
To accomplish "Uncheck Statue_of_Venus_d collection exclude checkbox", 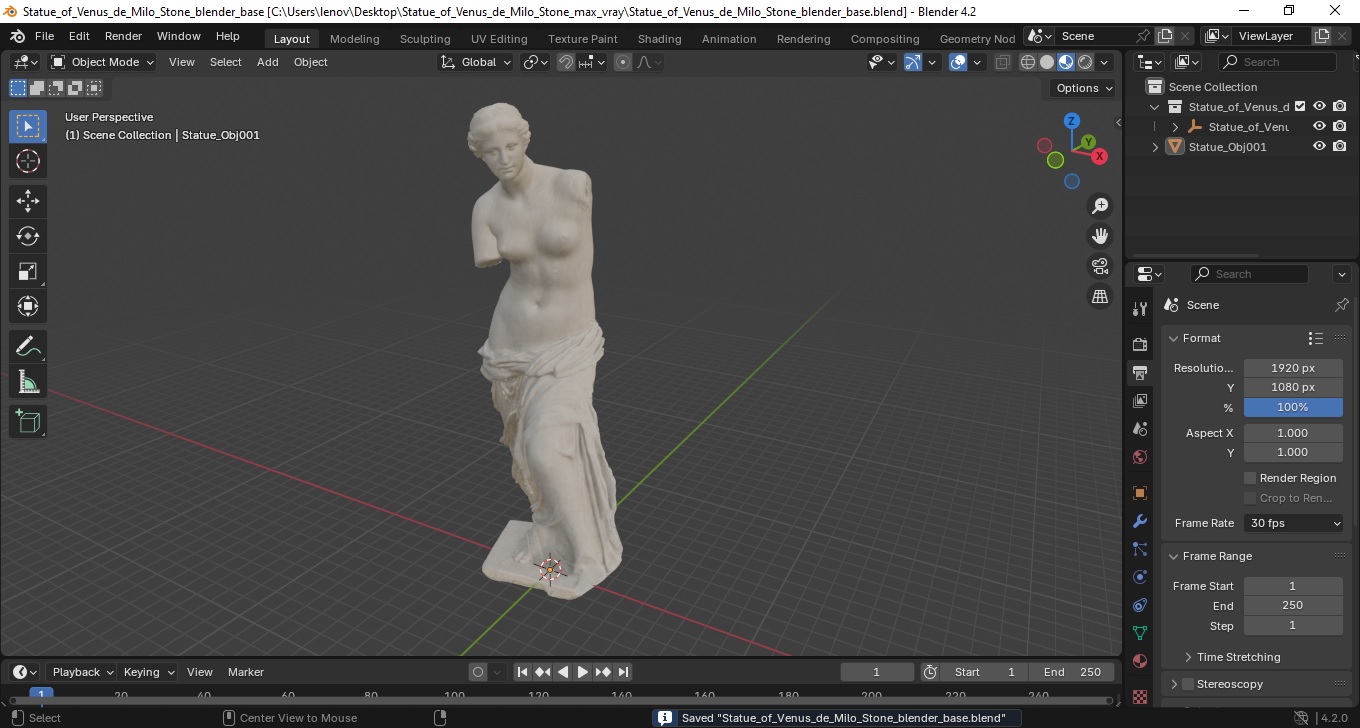I will pos(1300,106).
